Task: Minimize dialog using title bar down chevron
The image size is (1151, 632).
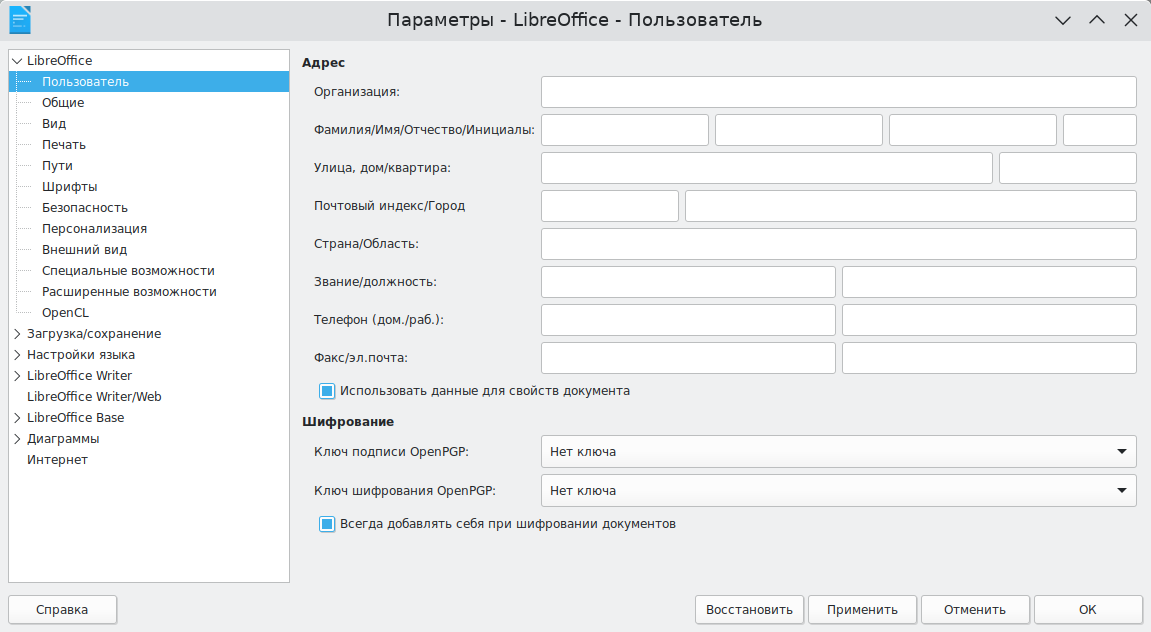Action: [x=1062, y=21]
